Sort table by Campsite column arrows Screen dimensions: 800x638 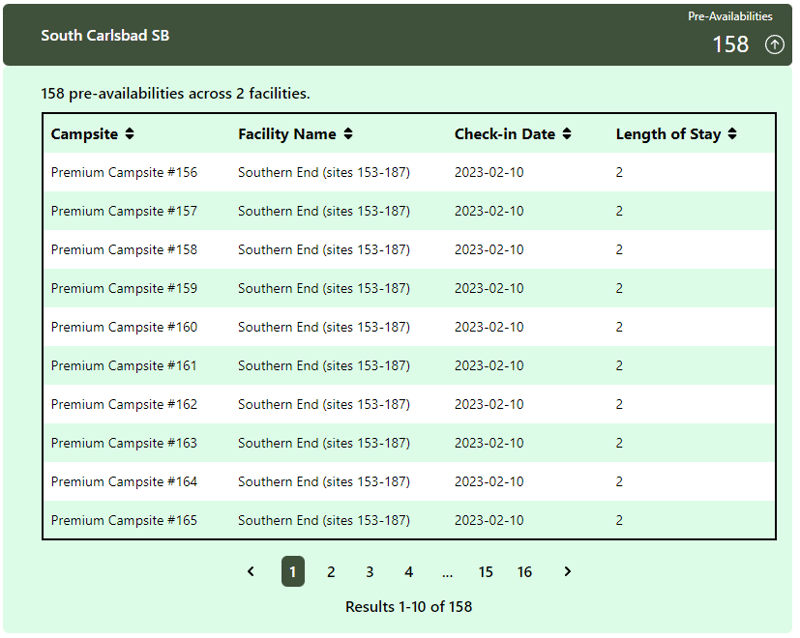[x=130, y=134]
